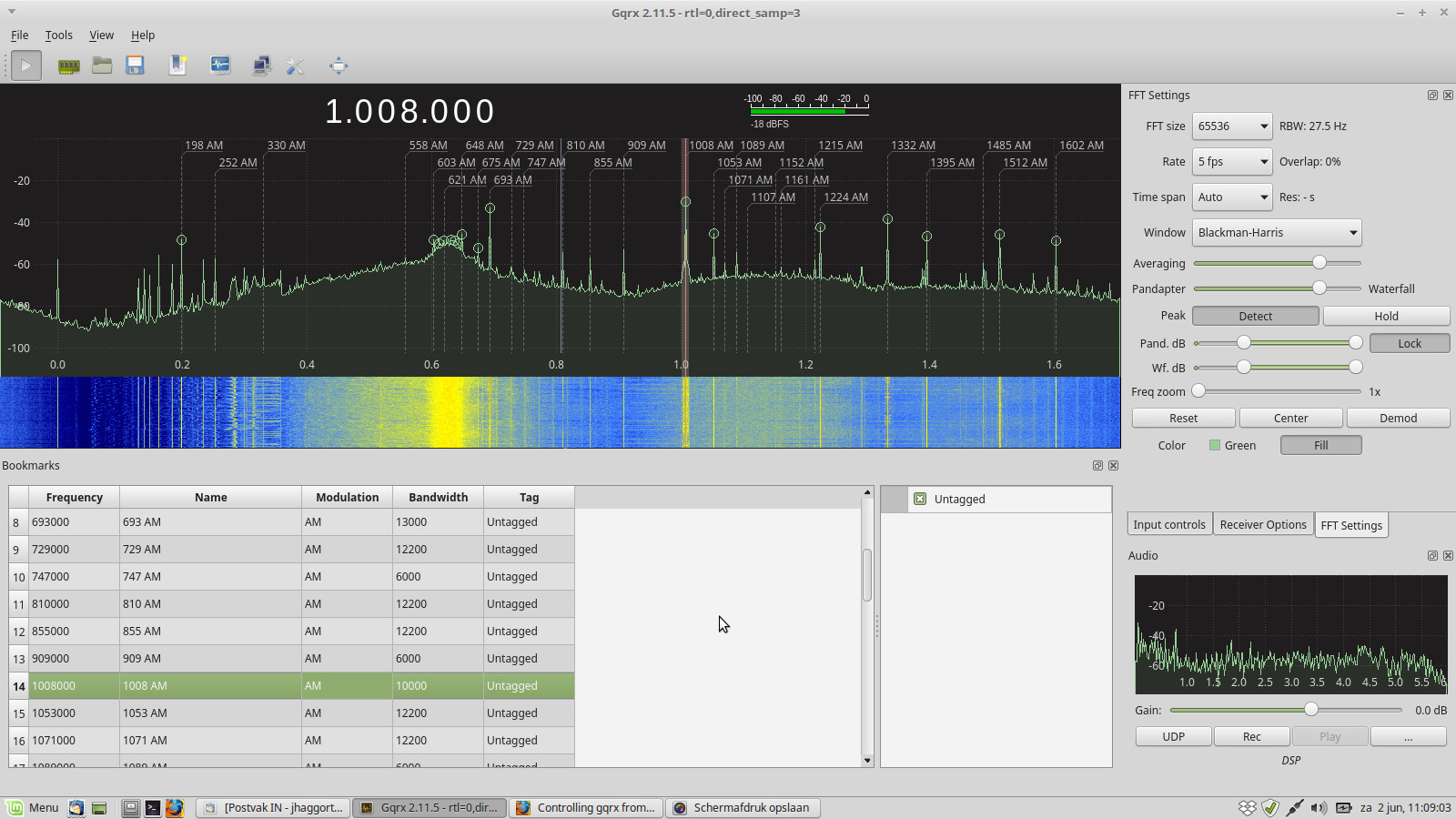
Task: Open the remote control network icon
Action: tap(262, 66)
